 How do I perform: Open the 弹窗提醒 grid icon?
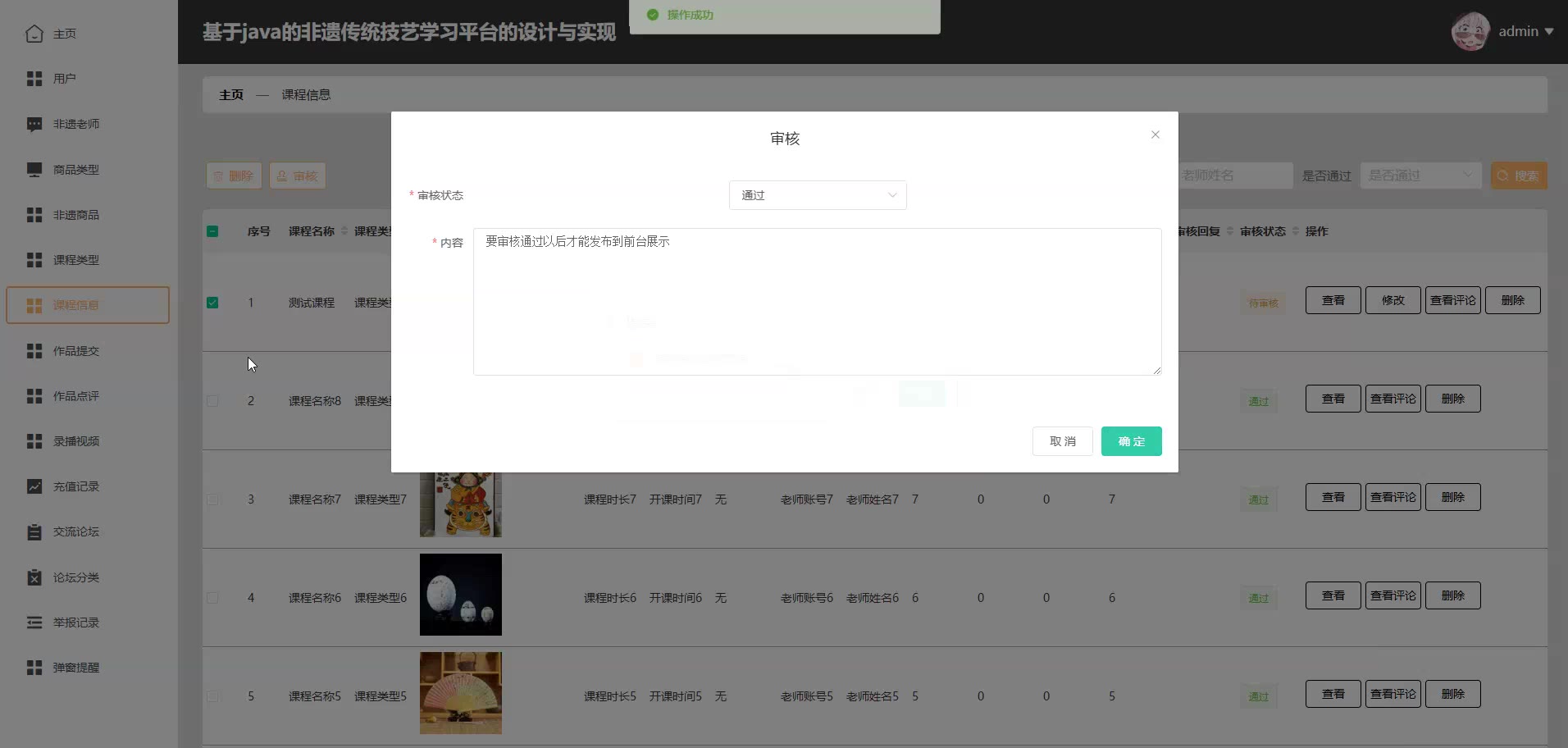pyautogui.click(x=34, y=668)
